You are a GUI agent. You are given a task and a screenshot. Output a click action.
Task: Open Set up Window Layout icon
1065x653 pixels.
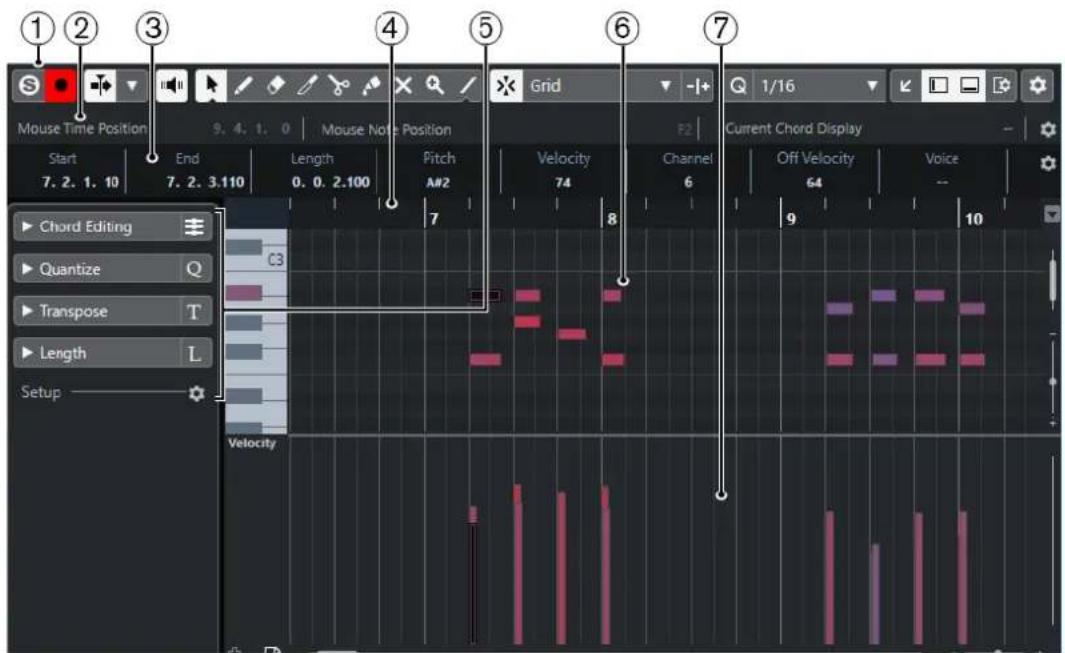(1001, 86)
